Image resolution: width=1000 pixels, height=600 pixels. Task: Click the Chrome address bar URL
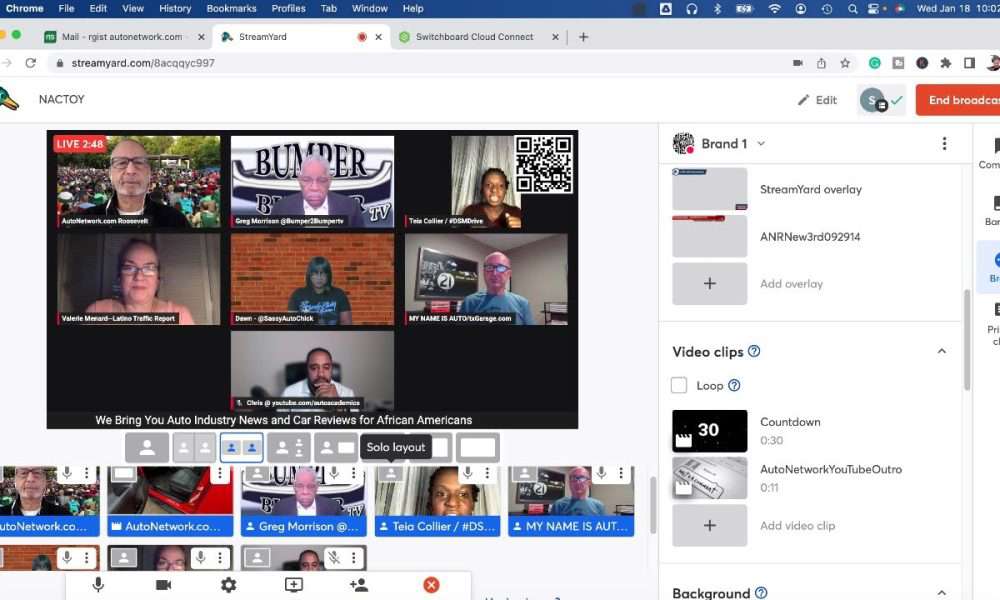coord(143,63)
